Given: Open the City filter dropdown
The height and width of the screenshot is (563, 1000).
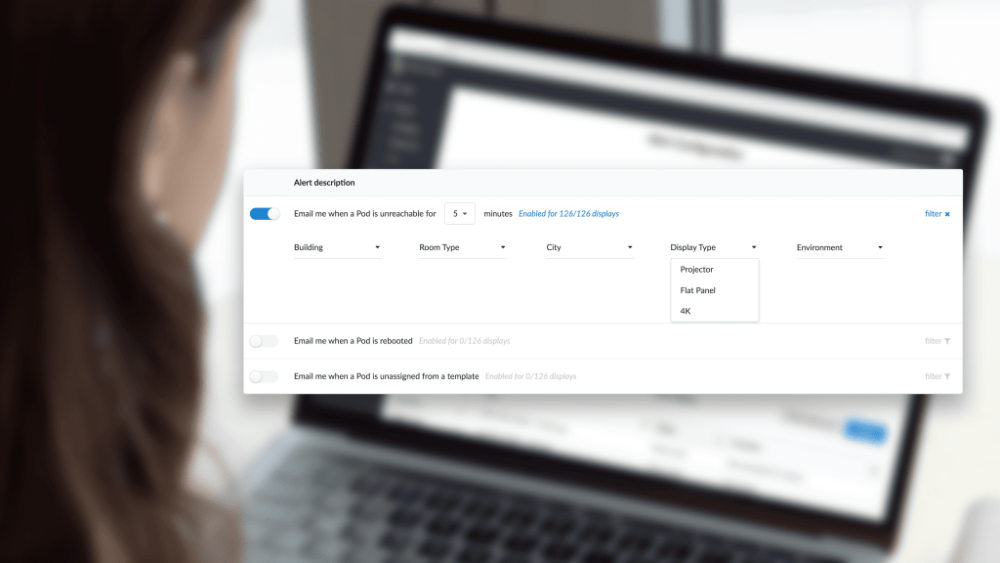Looking at the screenshot, I should pos(589,247).
